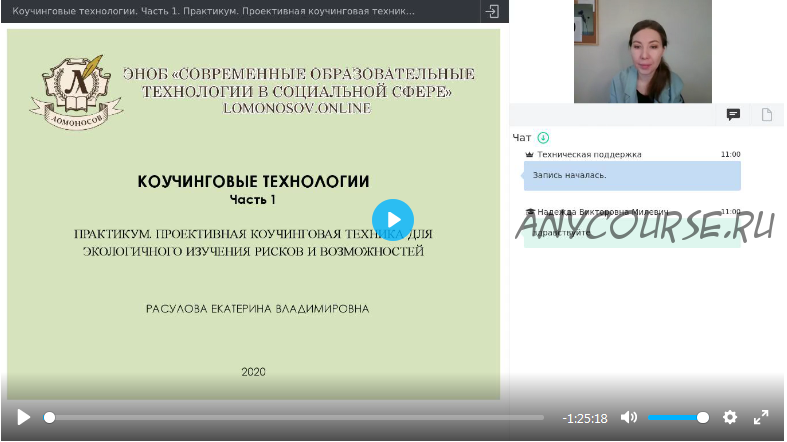Click the crown icon beside Техническая поддержка
Viewport: 787px width, 442px height.
(529, 155)
